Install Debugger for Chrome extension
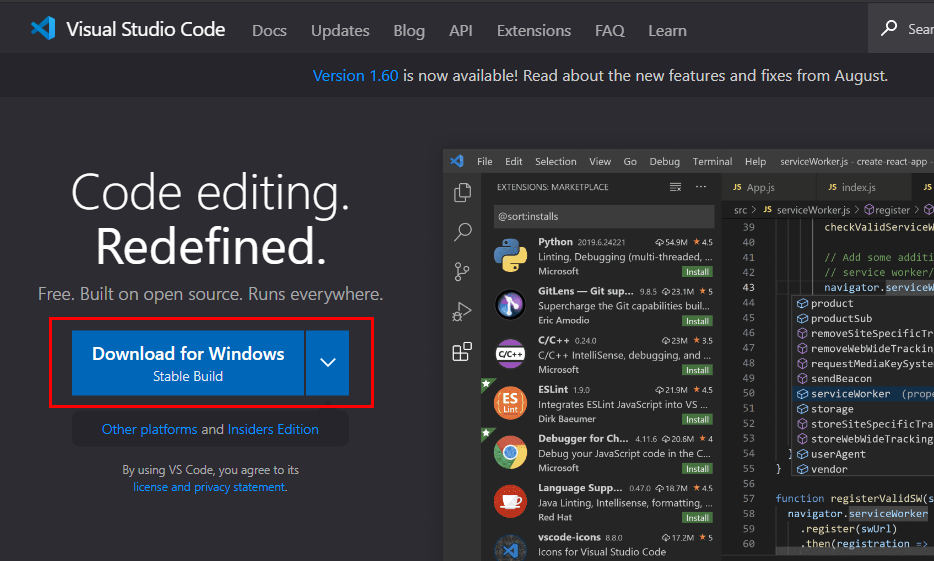The height and width of the screenshot is (561, 934). coord(697,469)
